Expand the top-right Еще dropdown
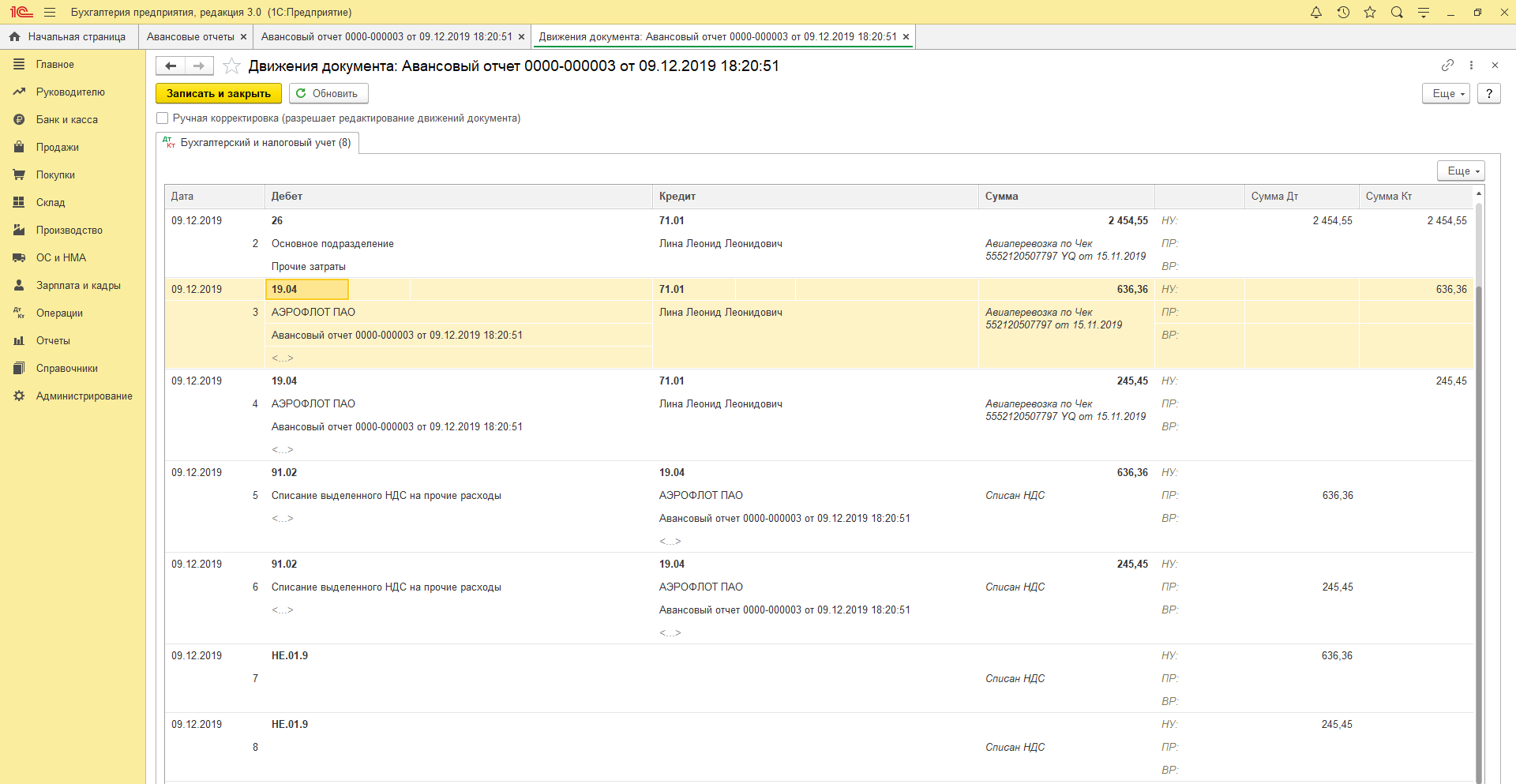 pos(1446,94)
